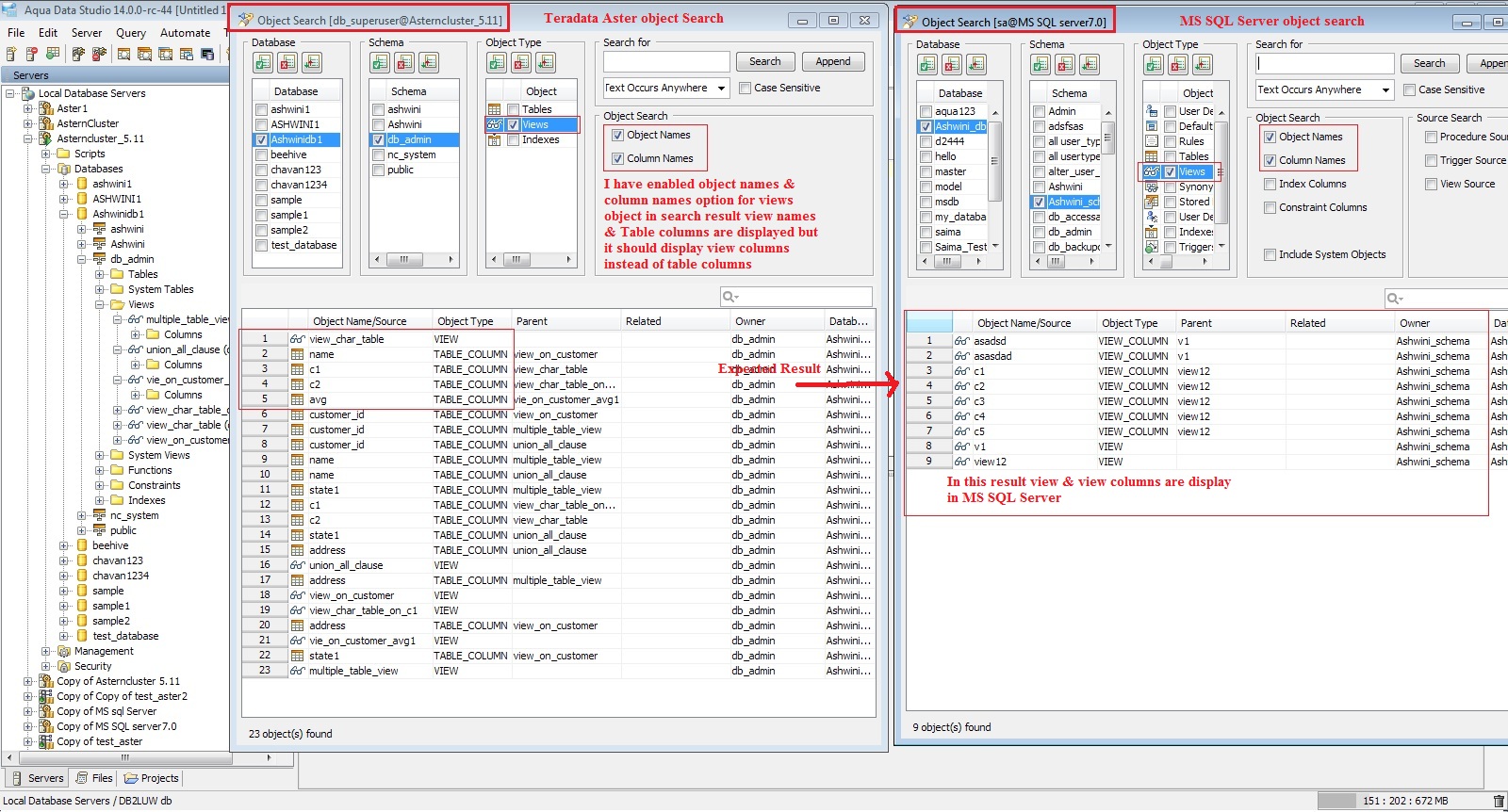Click Invert Selection icon under Object Type in Aster window
This screenshot has width=1508, height=812.
(546, 62)
